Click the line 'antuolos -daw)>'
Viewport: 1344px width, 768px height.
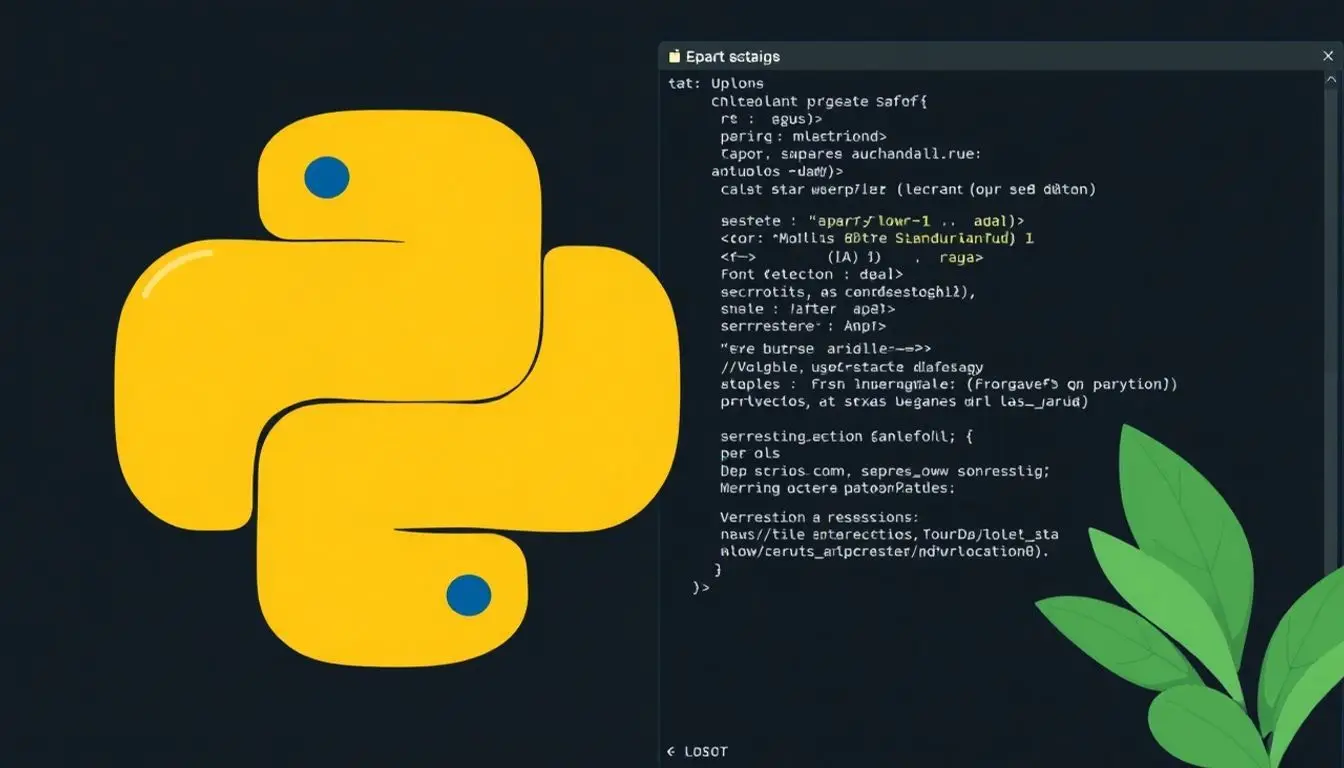[x=777, y=171]
